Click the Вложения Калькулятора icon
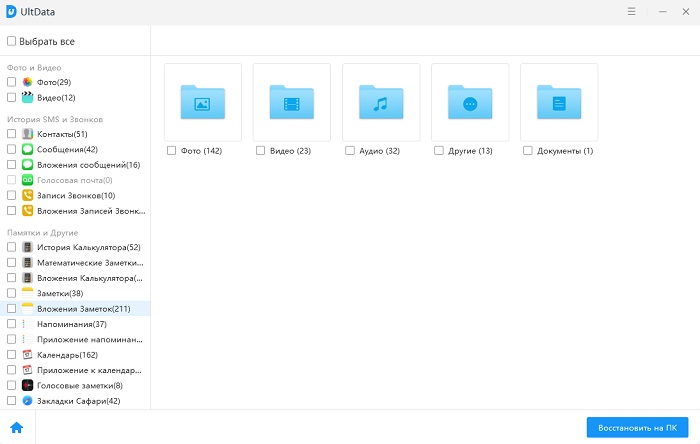Image resolution: width=700 pixels, height=444 pixels. pos(28,278)
